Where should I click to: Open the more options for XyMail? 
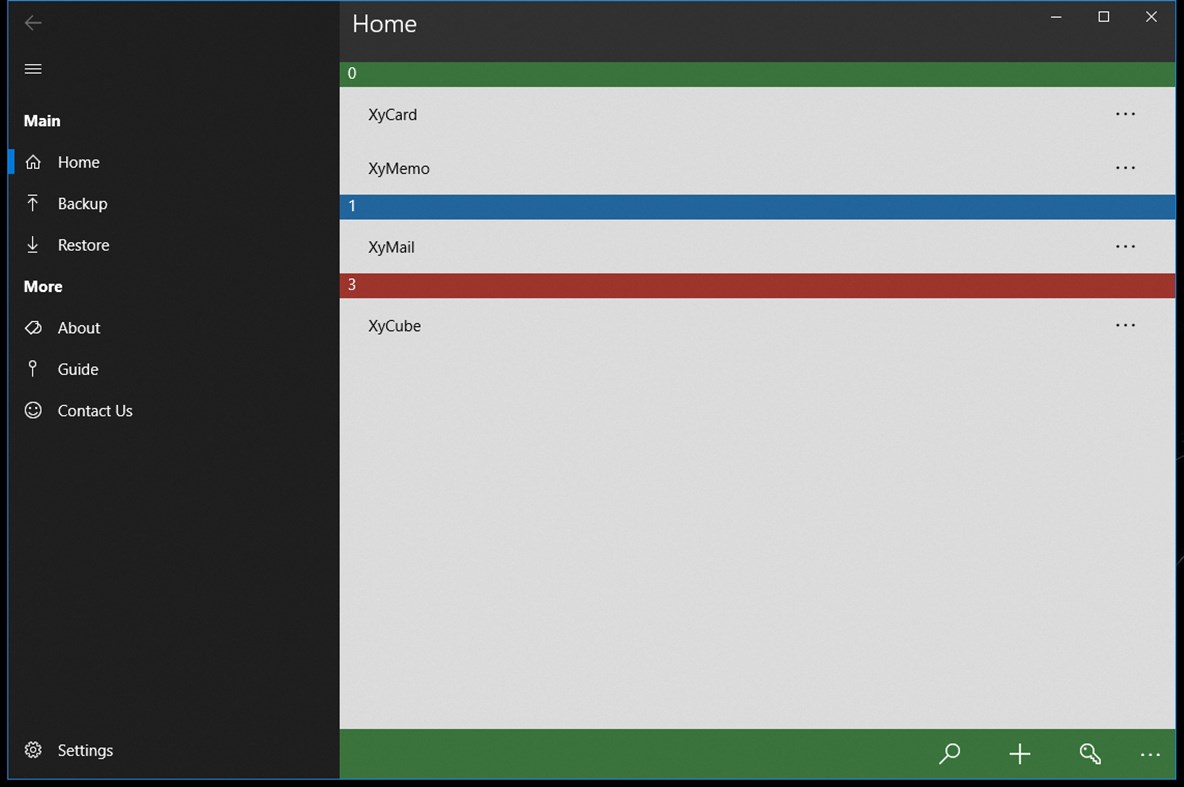[1125, 246]
